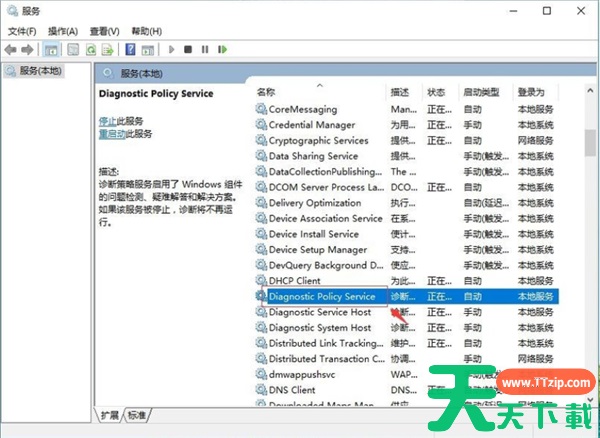Select the Diagnostic Service Host row
The height and width of the screenshot is (438, 600).
[407, 312]
